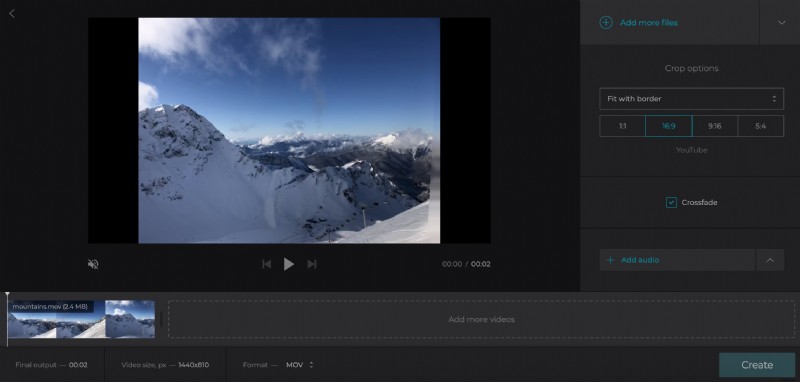The width and height of the screenshot is (800, 382).
Task: Skip to the previous clip
Action: click(266, 264)
